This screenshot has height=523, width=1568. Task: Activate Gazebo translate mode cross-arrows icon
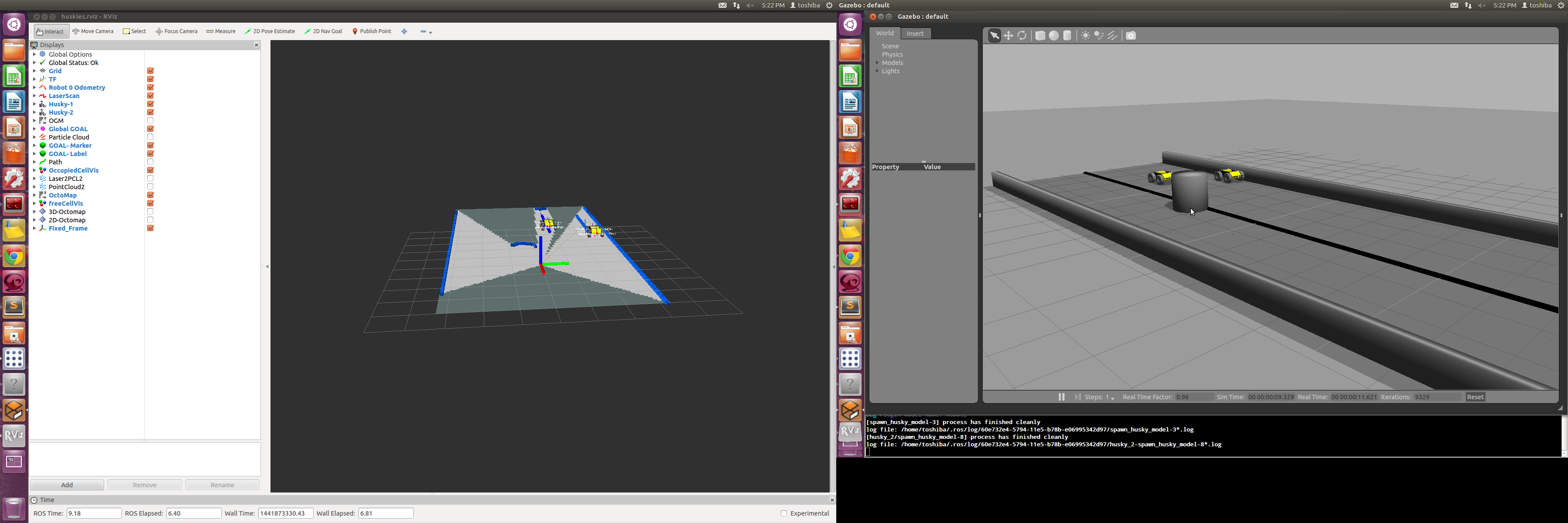point(1009,35)
